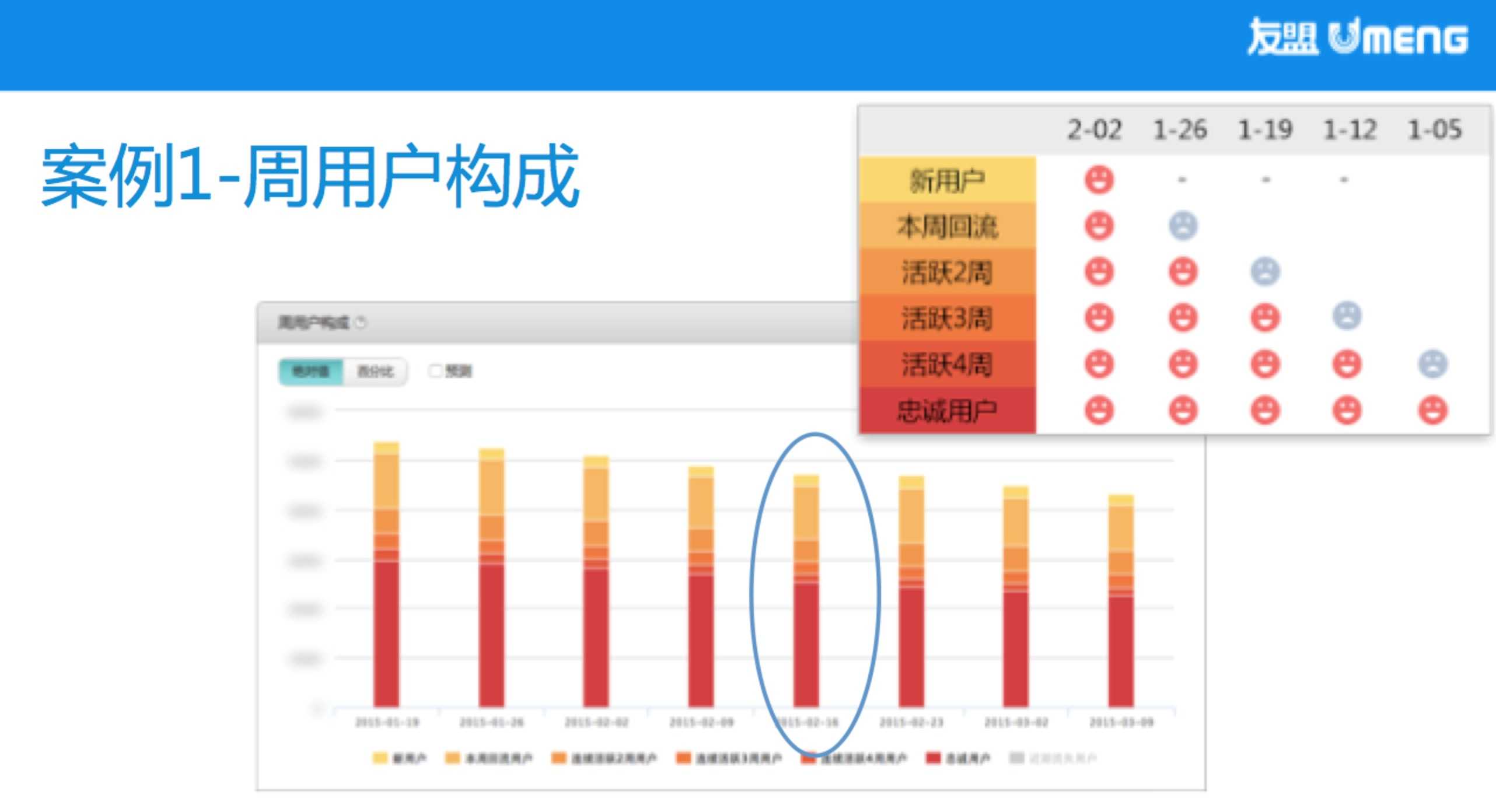The height and width of the screenshot is (812, 1496).
Task: Click the info icon beside 周用户构成 title
Action: 361,322
